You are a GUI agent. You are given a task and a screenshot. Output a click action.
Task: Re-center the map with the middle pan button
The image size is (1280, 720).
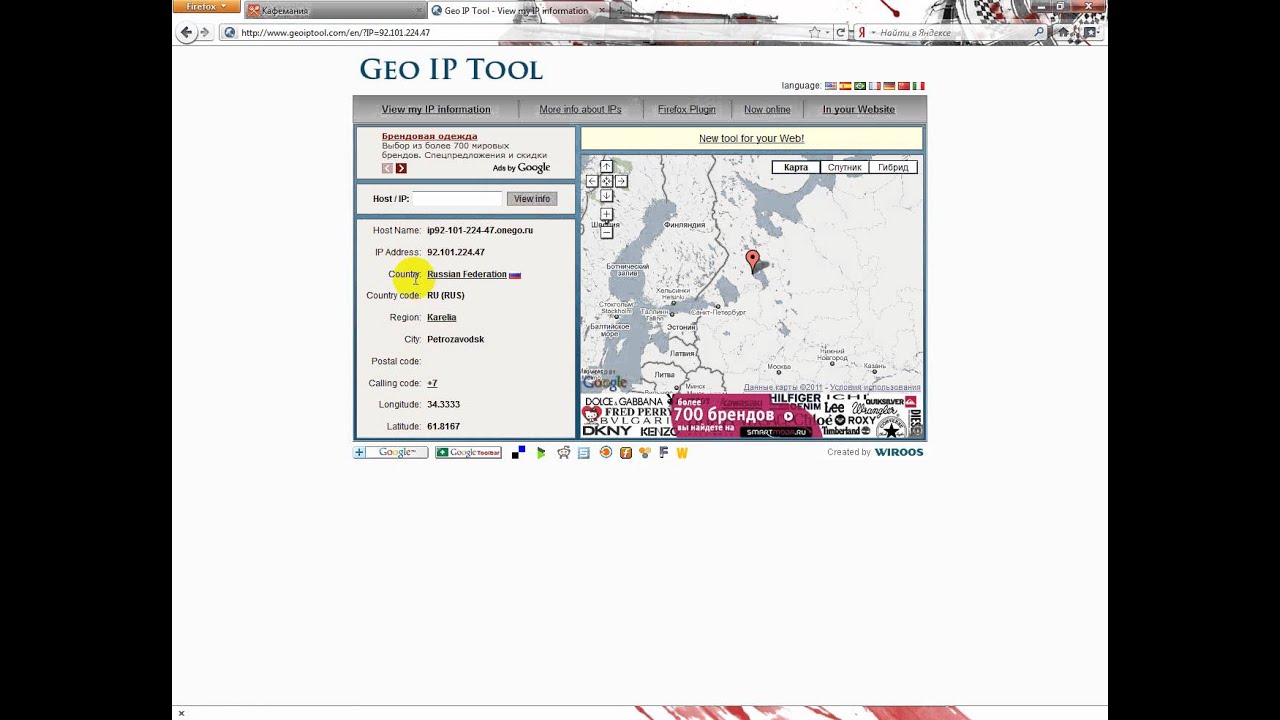(606, 181)
